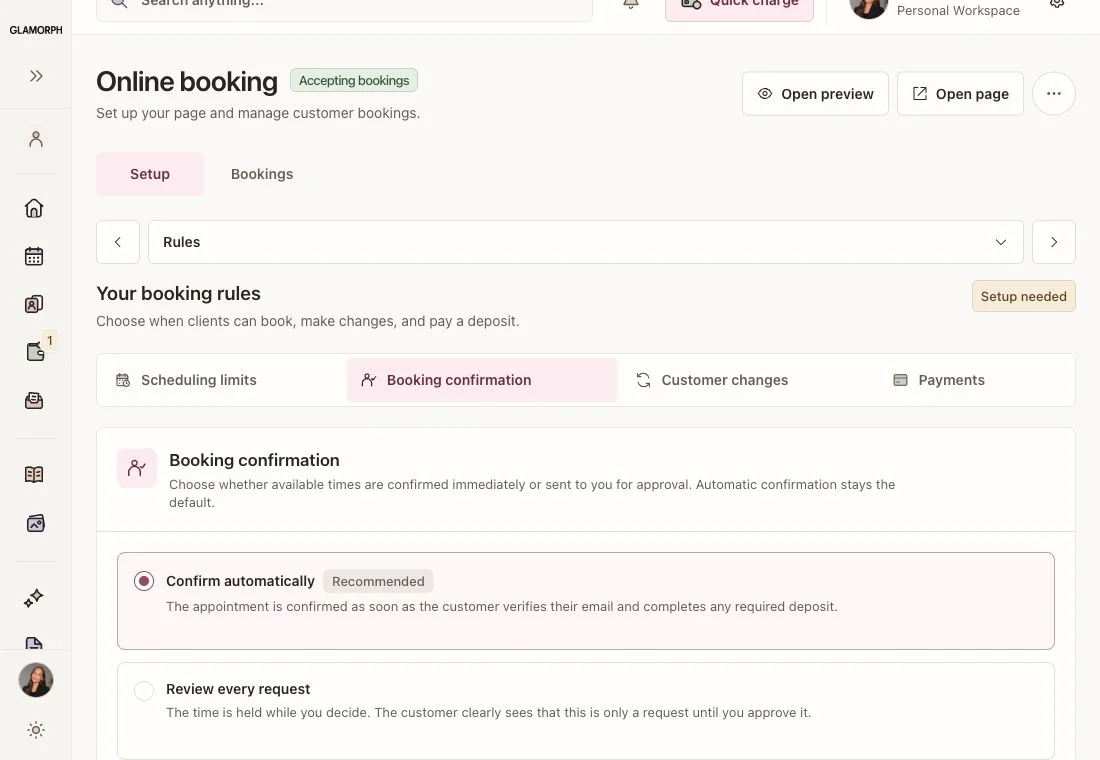Open the user avatar in sidebar
Image resolution: width=1100 pixels, height=760 pixels.
click(36, 680)
